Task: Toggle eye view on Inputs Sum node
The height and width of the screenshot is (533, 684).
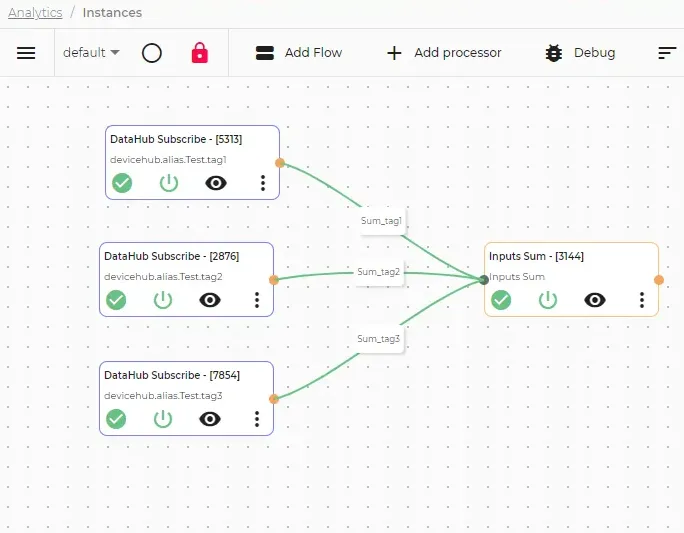Action: click(595, 300)
